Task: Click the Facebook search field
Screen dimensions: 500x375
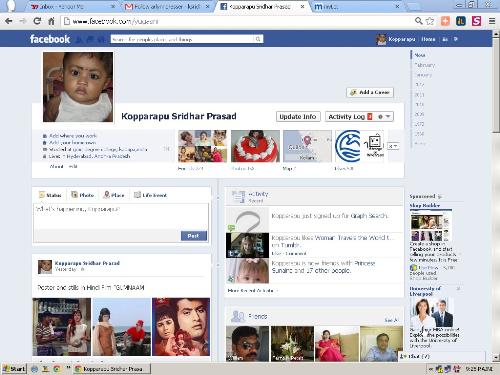Action: [x=182, y=39]
